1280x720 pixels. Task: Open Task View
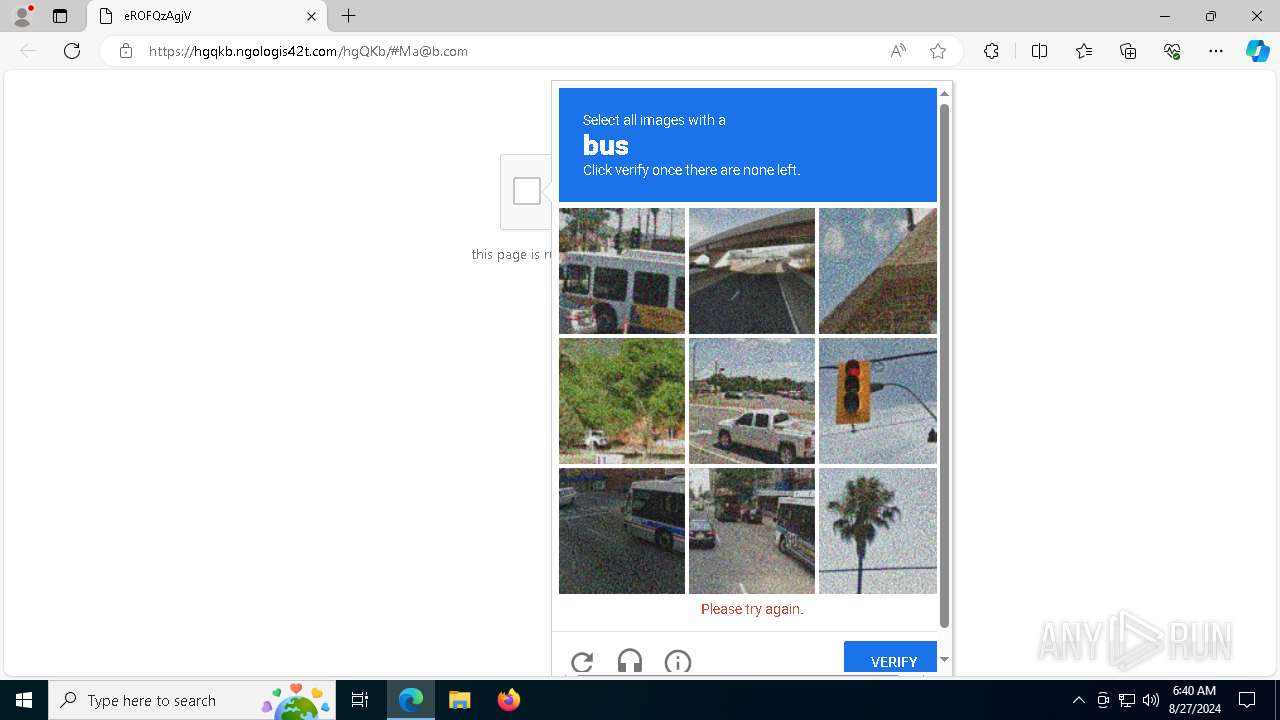tap(360, 700)
